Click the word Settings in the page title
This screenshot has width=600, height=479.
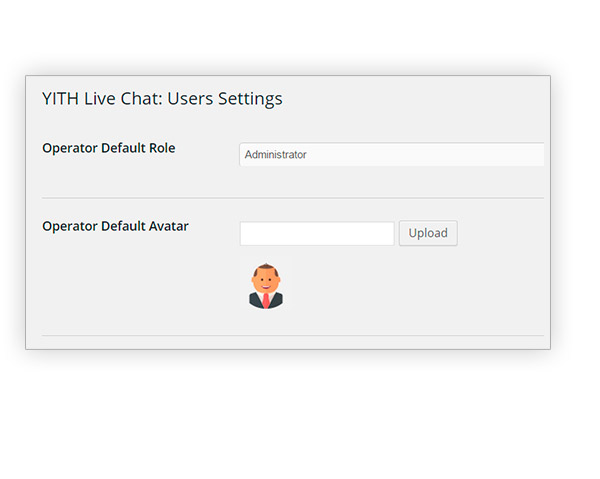click(250, 99)
